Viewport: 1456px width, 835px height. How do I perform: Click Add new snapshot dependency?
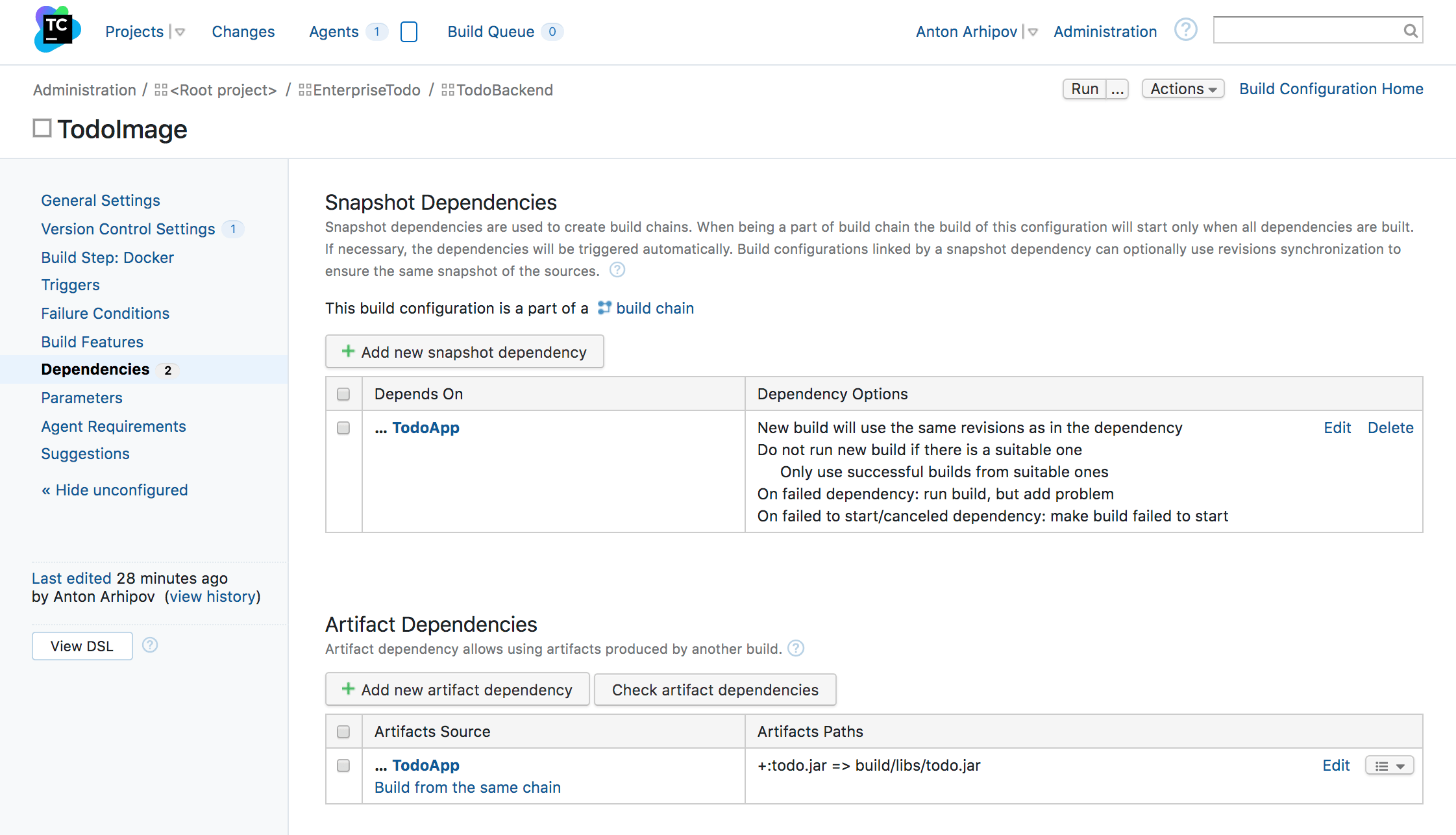pos(464,351)
